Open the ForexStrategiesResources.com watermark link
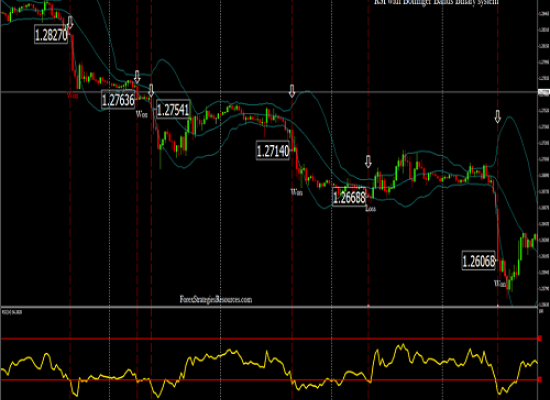550x400 pixels. pos(216,300)
